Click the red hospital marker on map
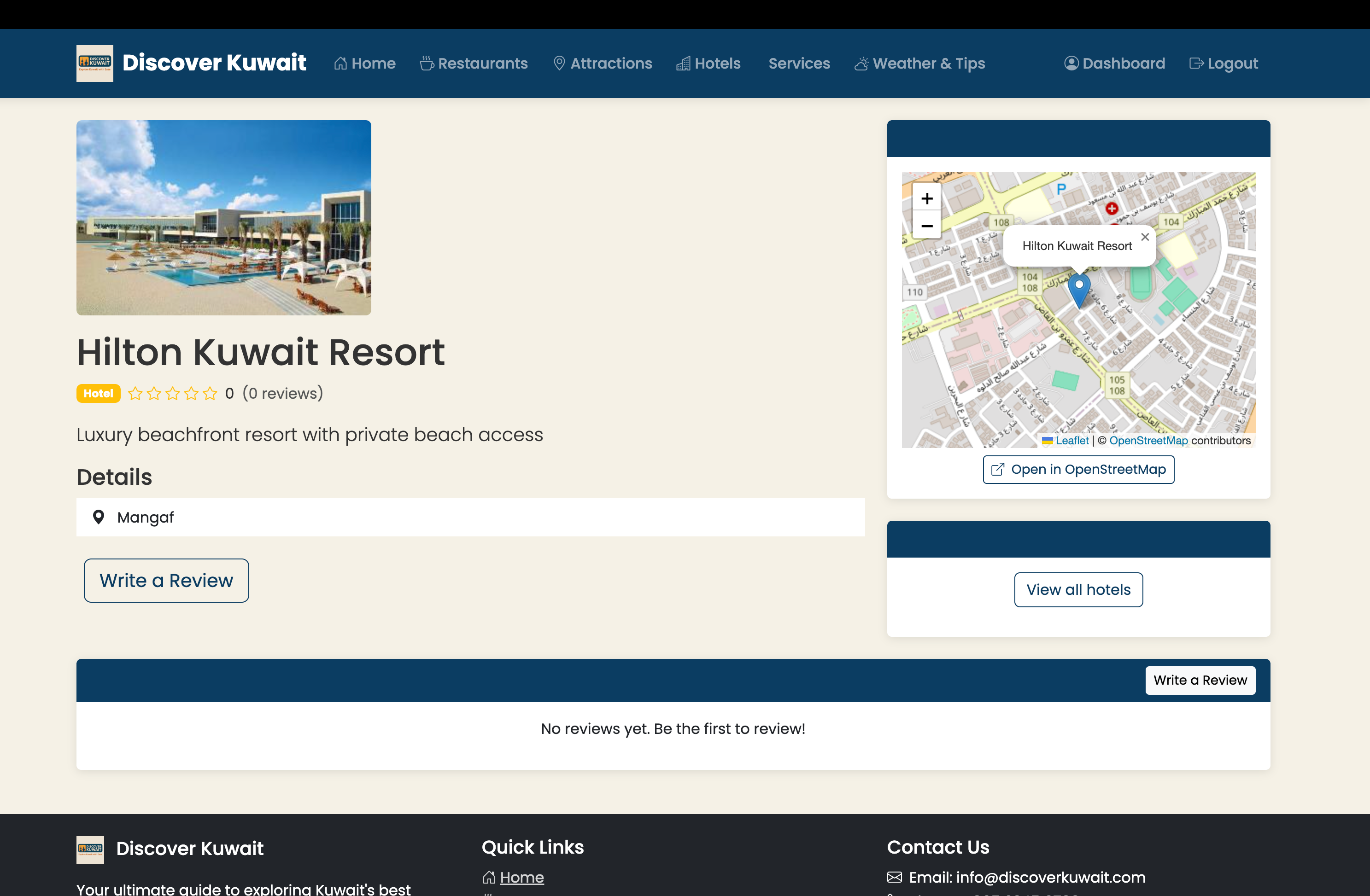The height and width of the screenshot is (896, 1370). point(1112,208)
